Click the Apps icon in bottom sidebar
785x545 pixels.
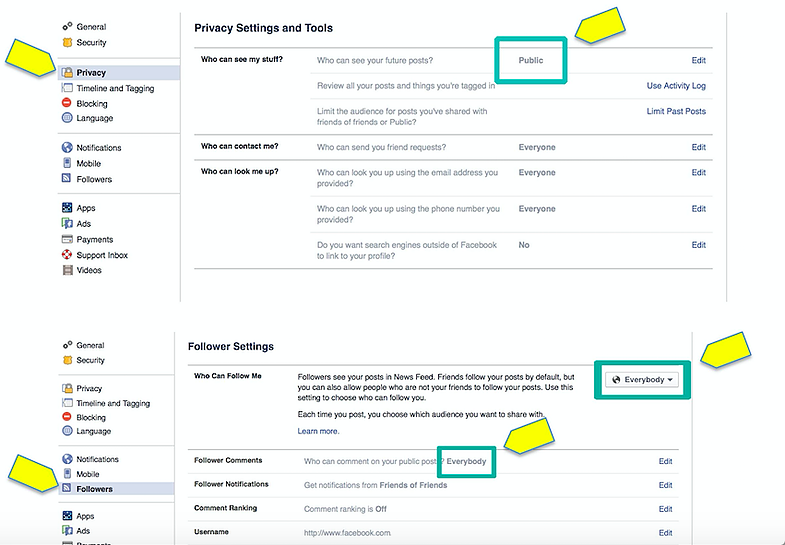(67, 515)
